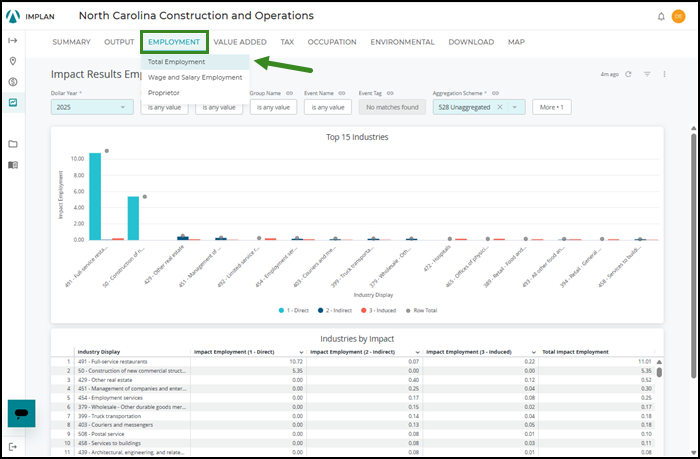Switch to the Value Added tab
The height and width of the screenshot is (459, 700).
coord(240,42)
